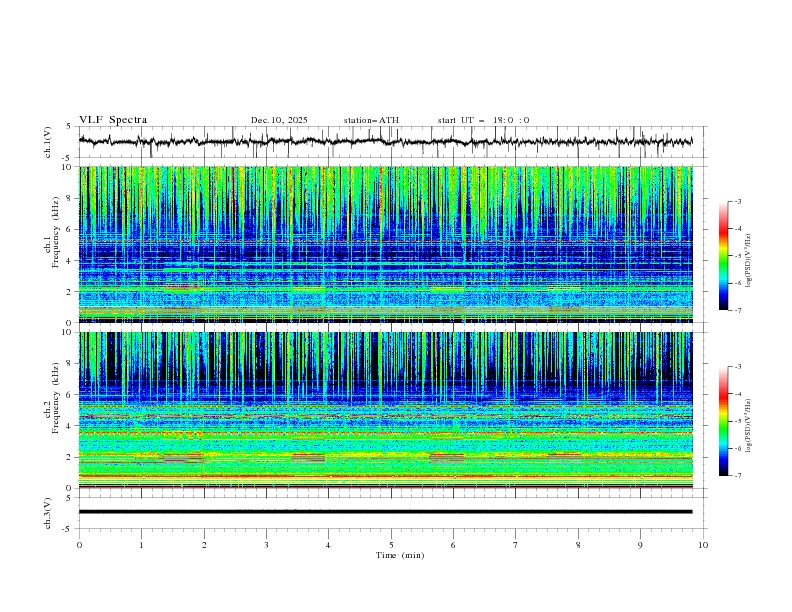
Task: Click the "ch.1(V)" axis label
Action: coord(48,142)
